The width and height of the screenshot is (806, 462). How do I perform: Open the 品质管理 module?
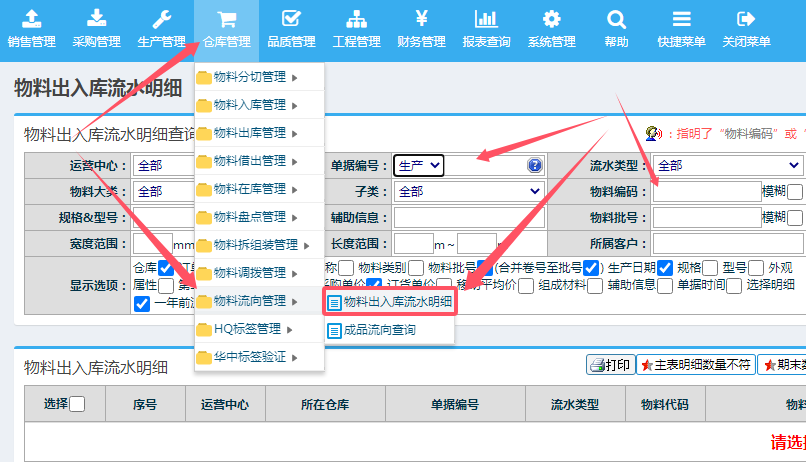[x=291, y=29]
